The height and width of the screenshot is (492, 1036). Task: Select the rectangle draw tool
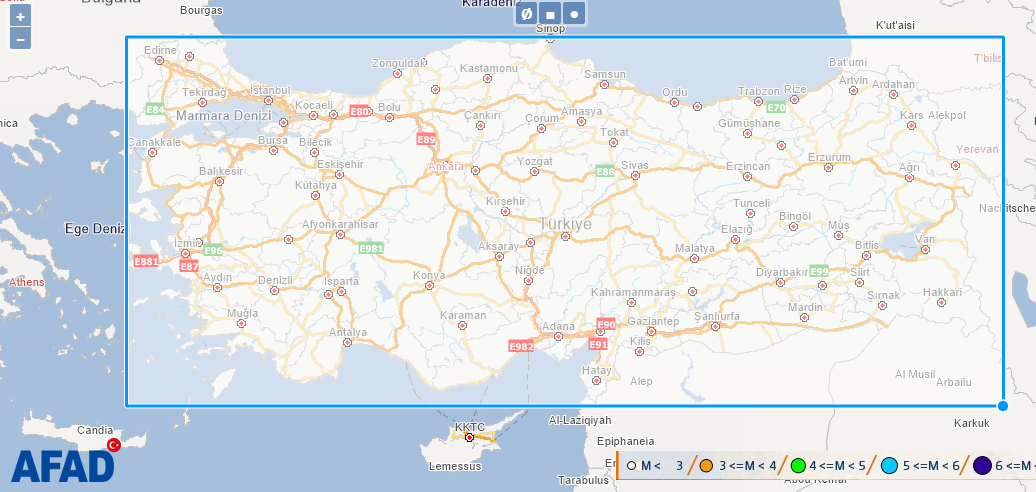[550, 14]
